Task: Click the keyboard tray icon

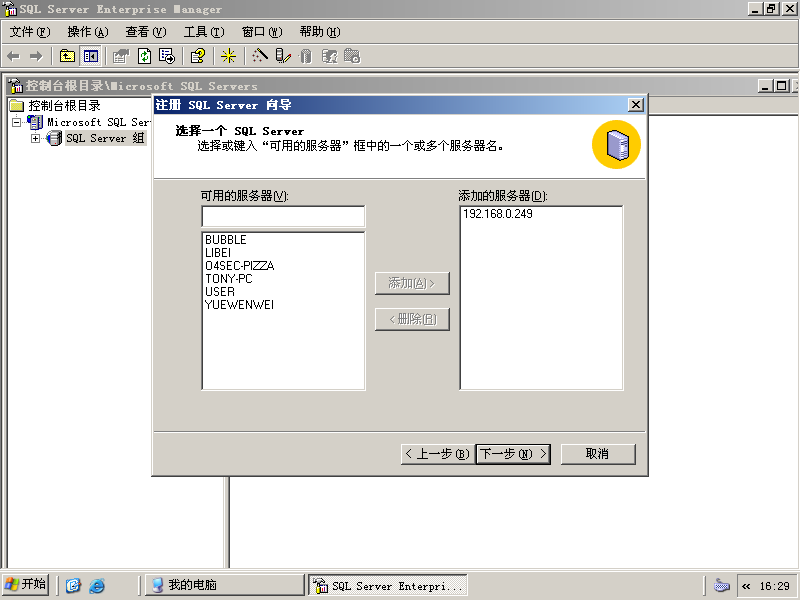Action: coord(721,585)
